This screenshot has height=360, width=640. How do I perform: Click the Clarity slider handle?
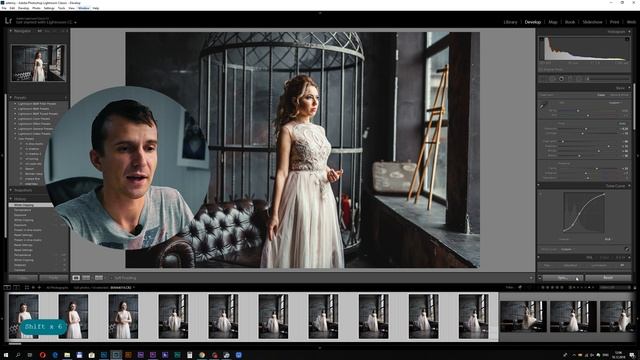pos(596,168)
